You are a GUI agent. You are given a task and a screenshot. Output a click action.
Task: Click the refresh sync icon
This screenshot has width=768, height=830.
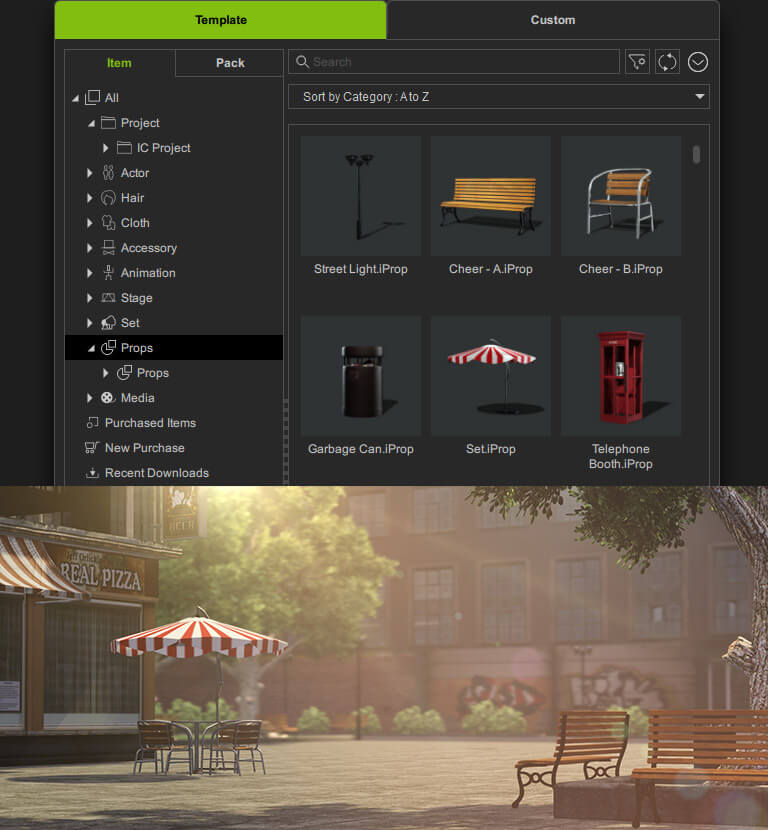click(x=667, y=62)
